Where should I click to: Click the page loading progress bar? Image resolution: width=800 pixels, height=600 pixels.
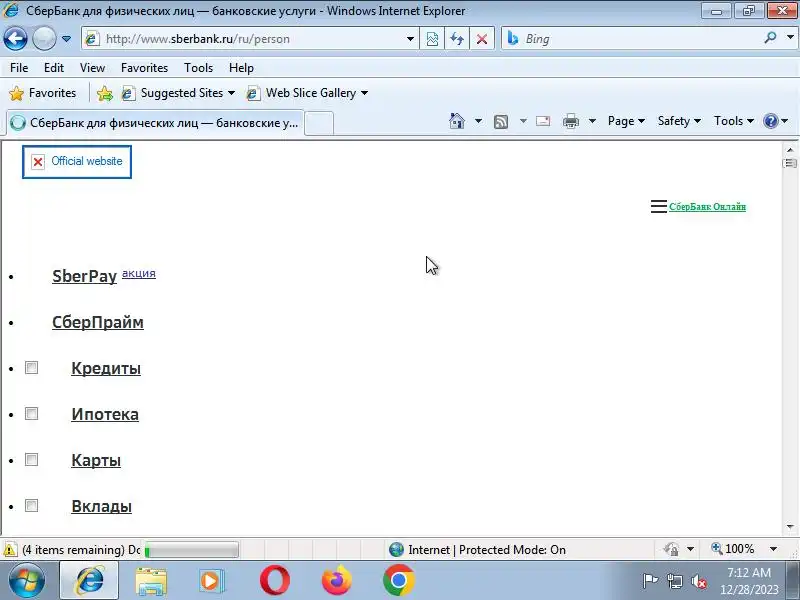pos(191,550)
